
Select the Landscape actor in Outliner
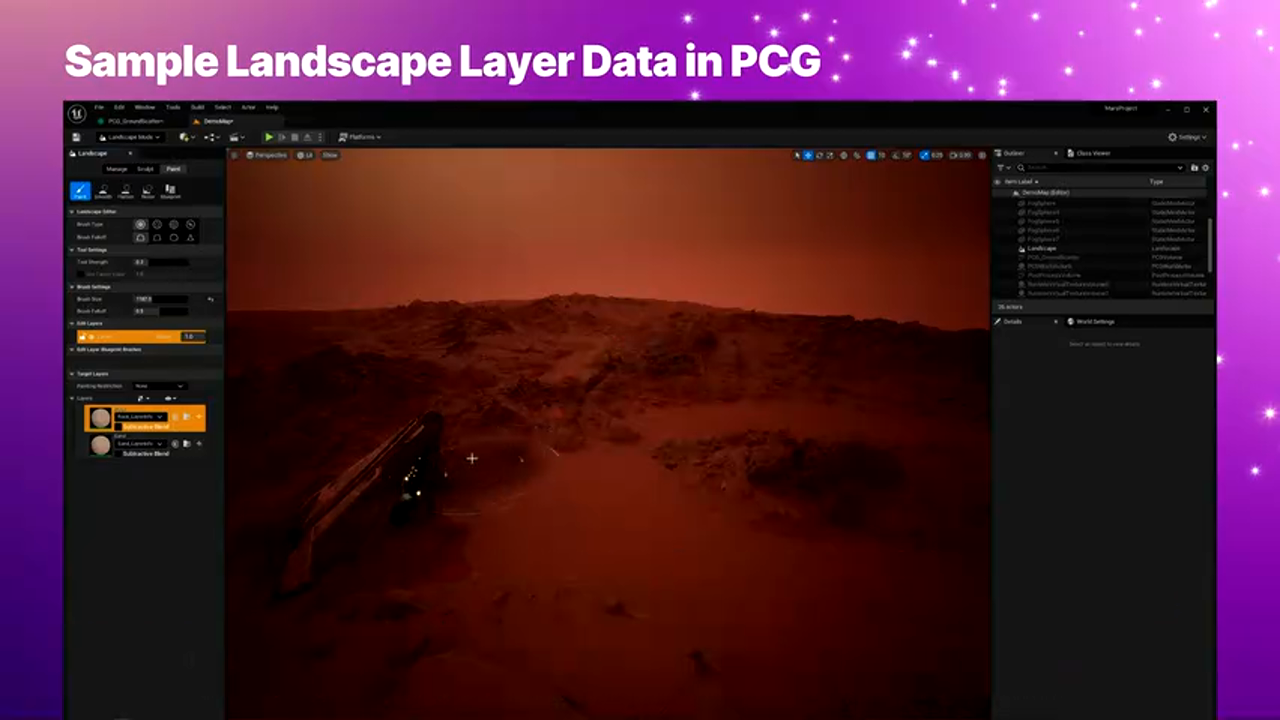(x=1042, y=248)
